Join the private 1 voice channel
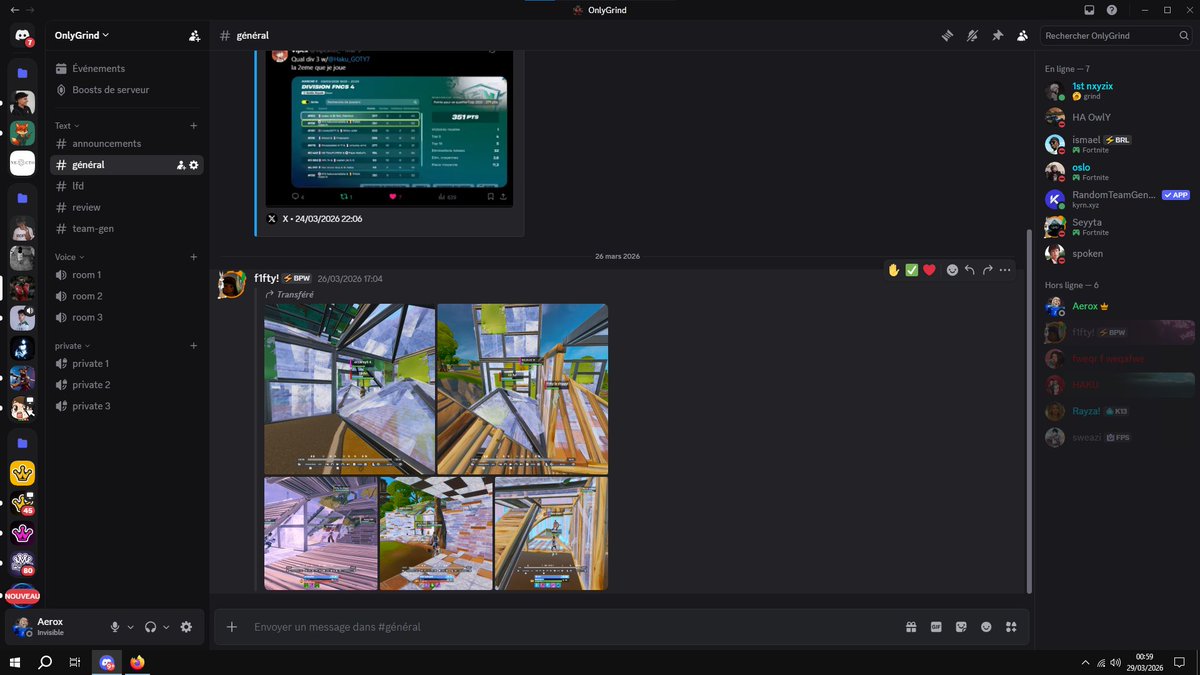 click(x=127, y=364)
